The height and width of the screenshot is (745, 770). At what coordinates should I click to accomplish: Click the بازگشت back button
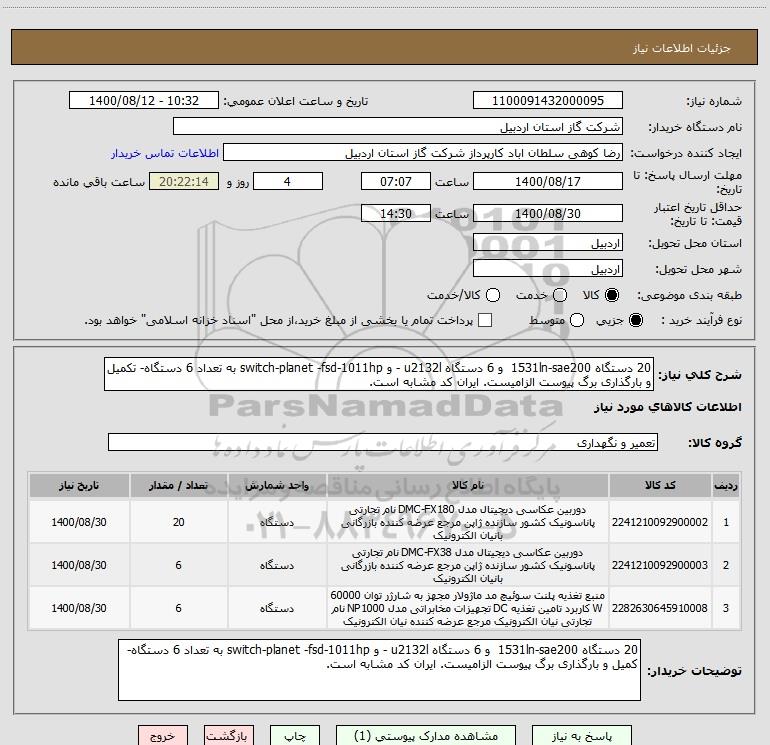[x=229, y=735]
